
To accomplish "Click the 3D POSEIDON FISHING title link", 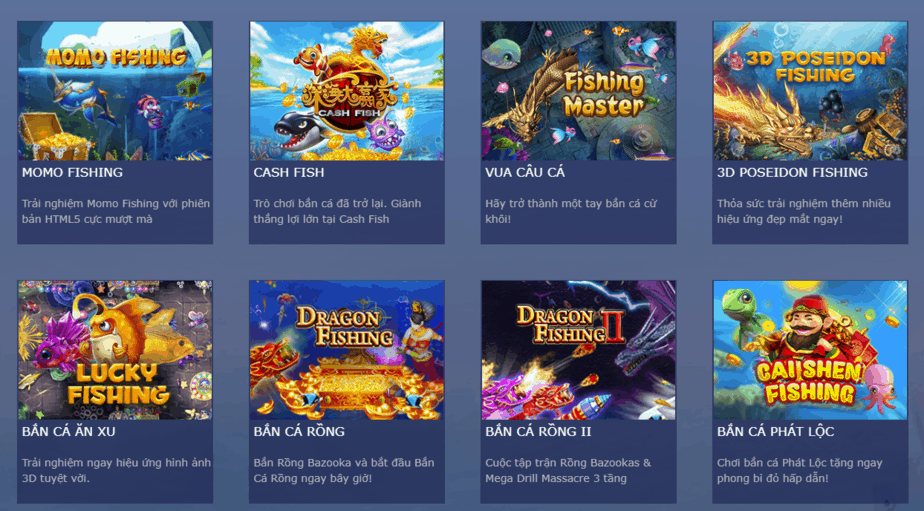I will [x=792, y=173].
